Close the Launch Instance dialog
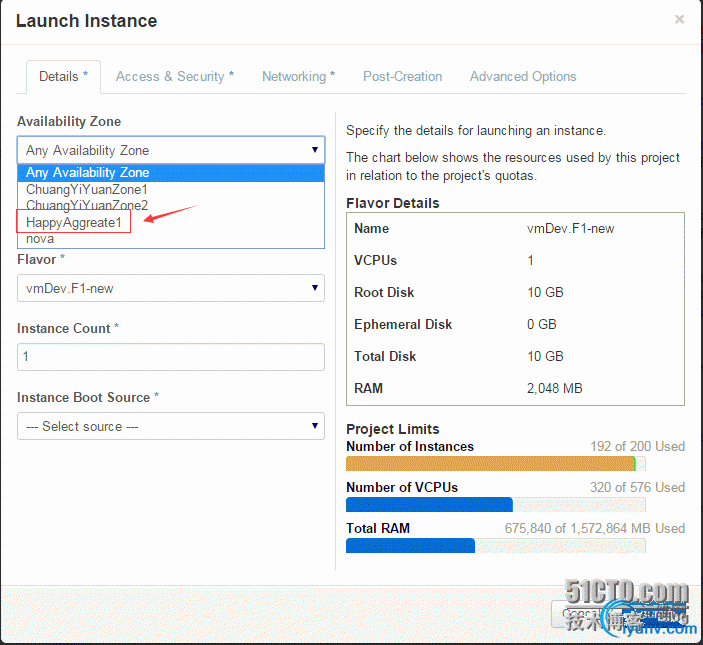 (679, 19)
